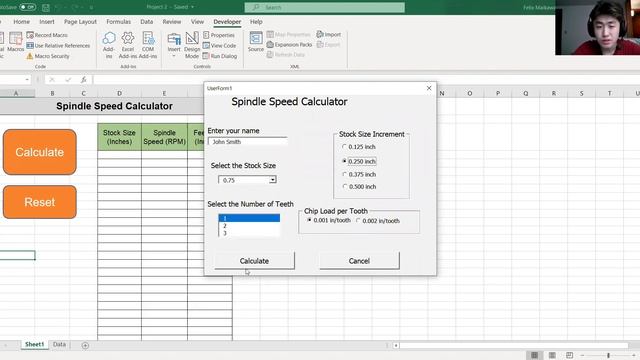Click View Code in Controls group
The width and height of the screenshot is (640, 360).
point(220,46)
